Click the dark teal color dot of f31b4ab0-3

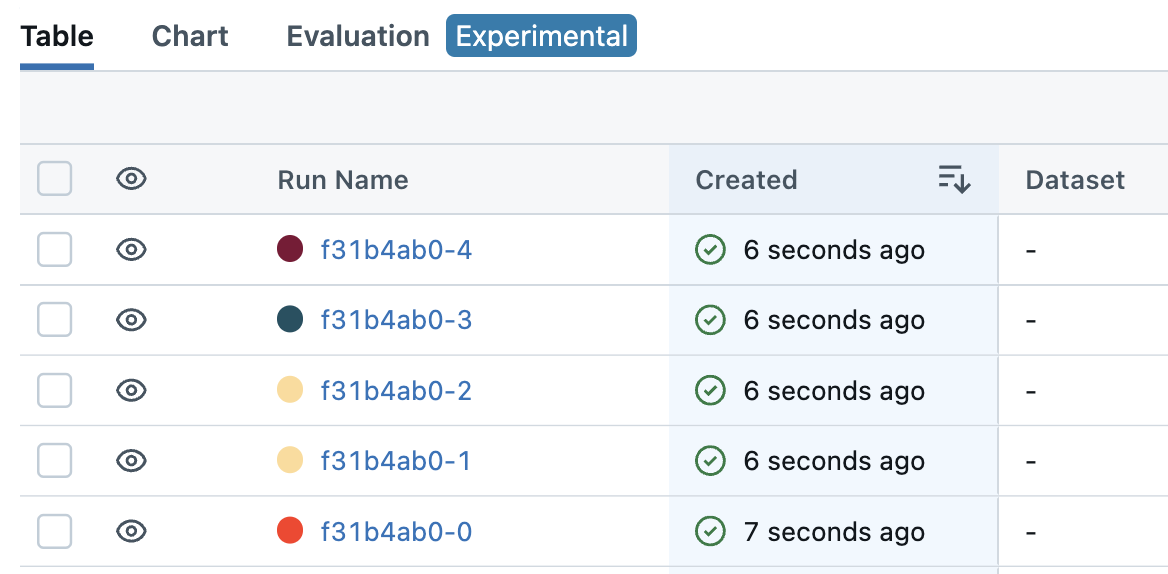pyautogui.click(x=290, y=319)
